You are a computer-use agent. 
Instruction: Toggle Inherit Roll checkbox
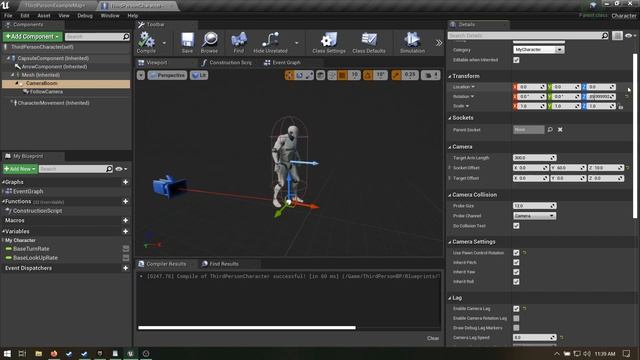[516, 282]
